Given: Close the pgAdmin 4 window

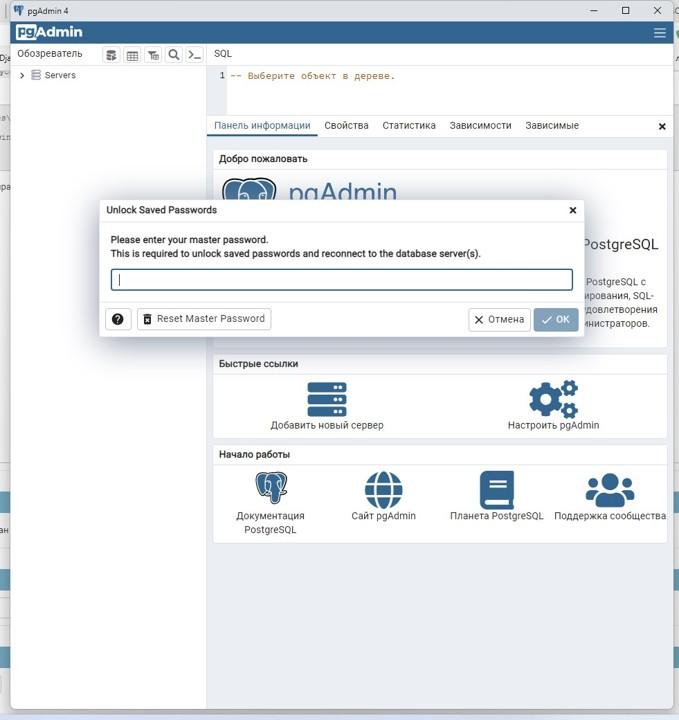Looking at the screenshot, I should coord(657,11).
